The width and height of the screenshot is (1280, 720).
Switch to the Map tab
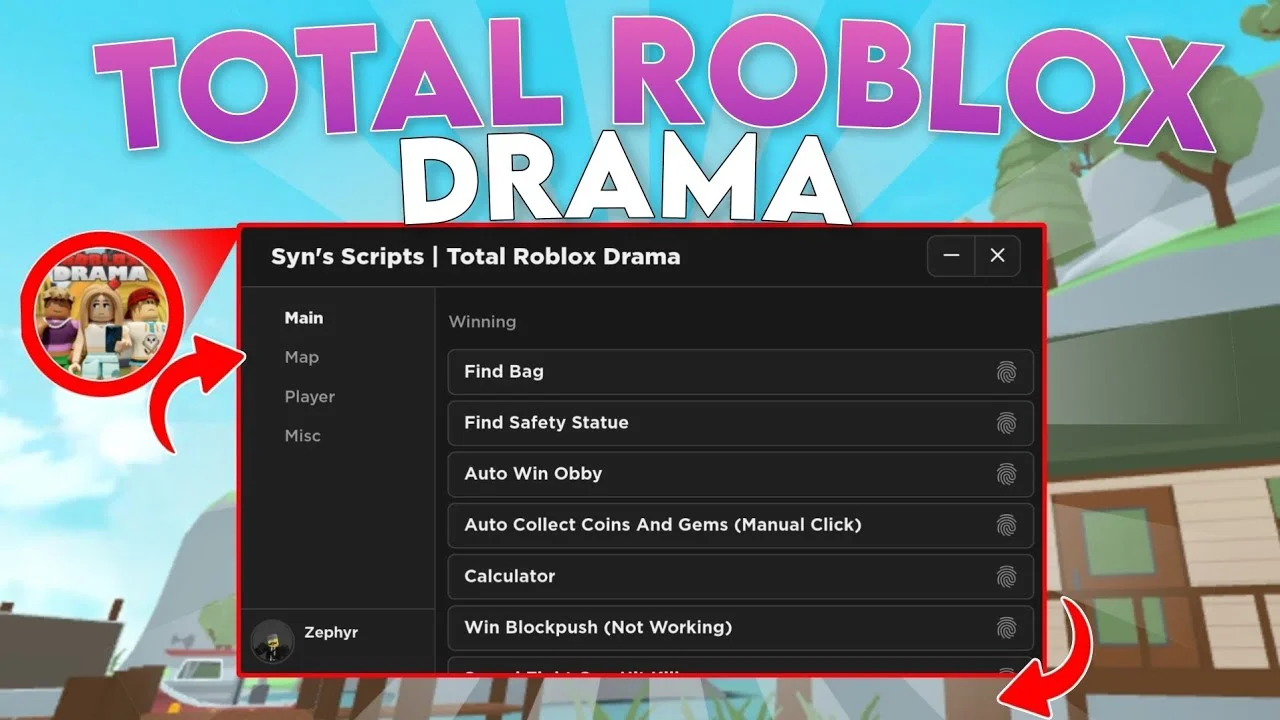coord(302,356)
